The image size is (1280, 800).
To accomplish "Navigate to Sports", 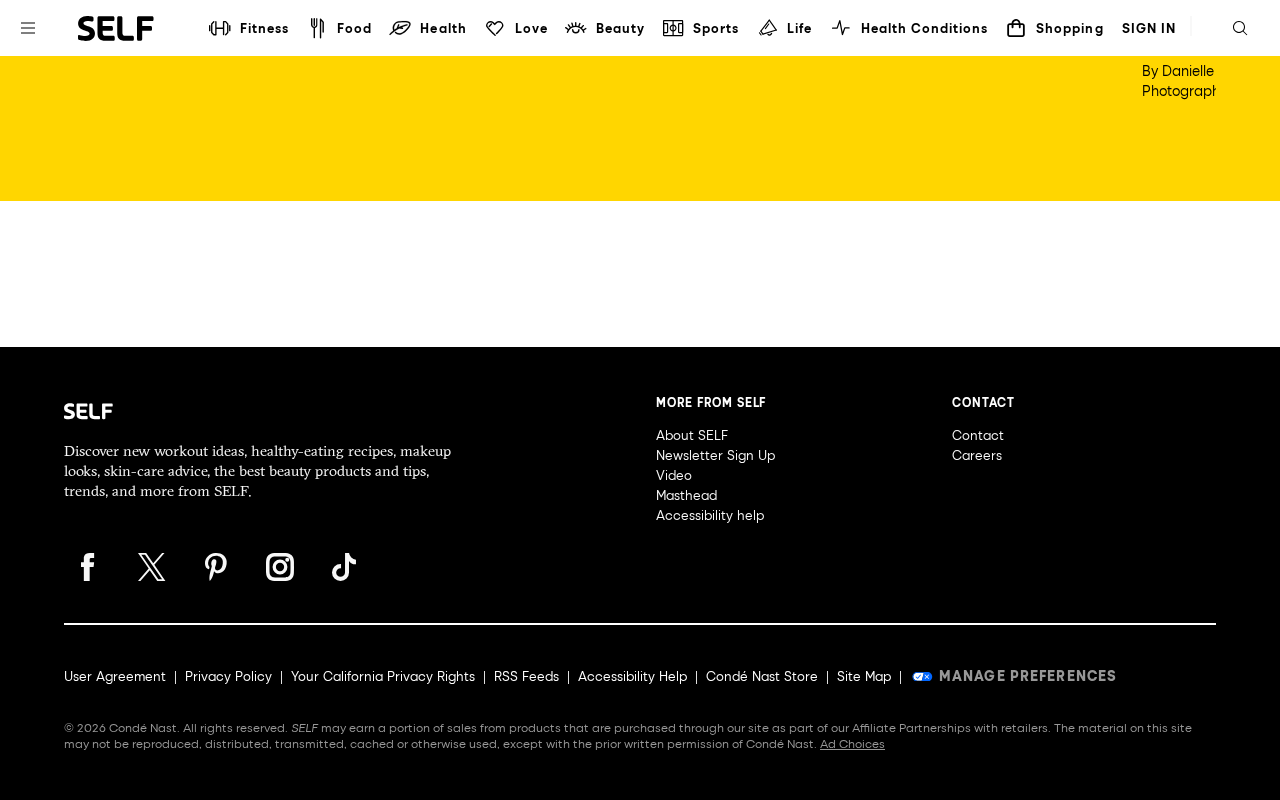I will (x=716, y=28).
